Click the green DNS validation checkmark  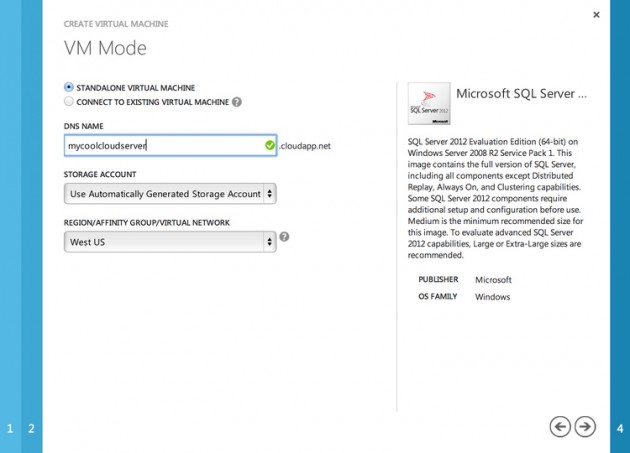270,146
